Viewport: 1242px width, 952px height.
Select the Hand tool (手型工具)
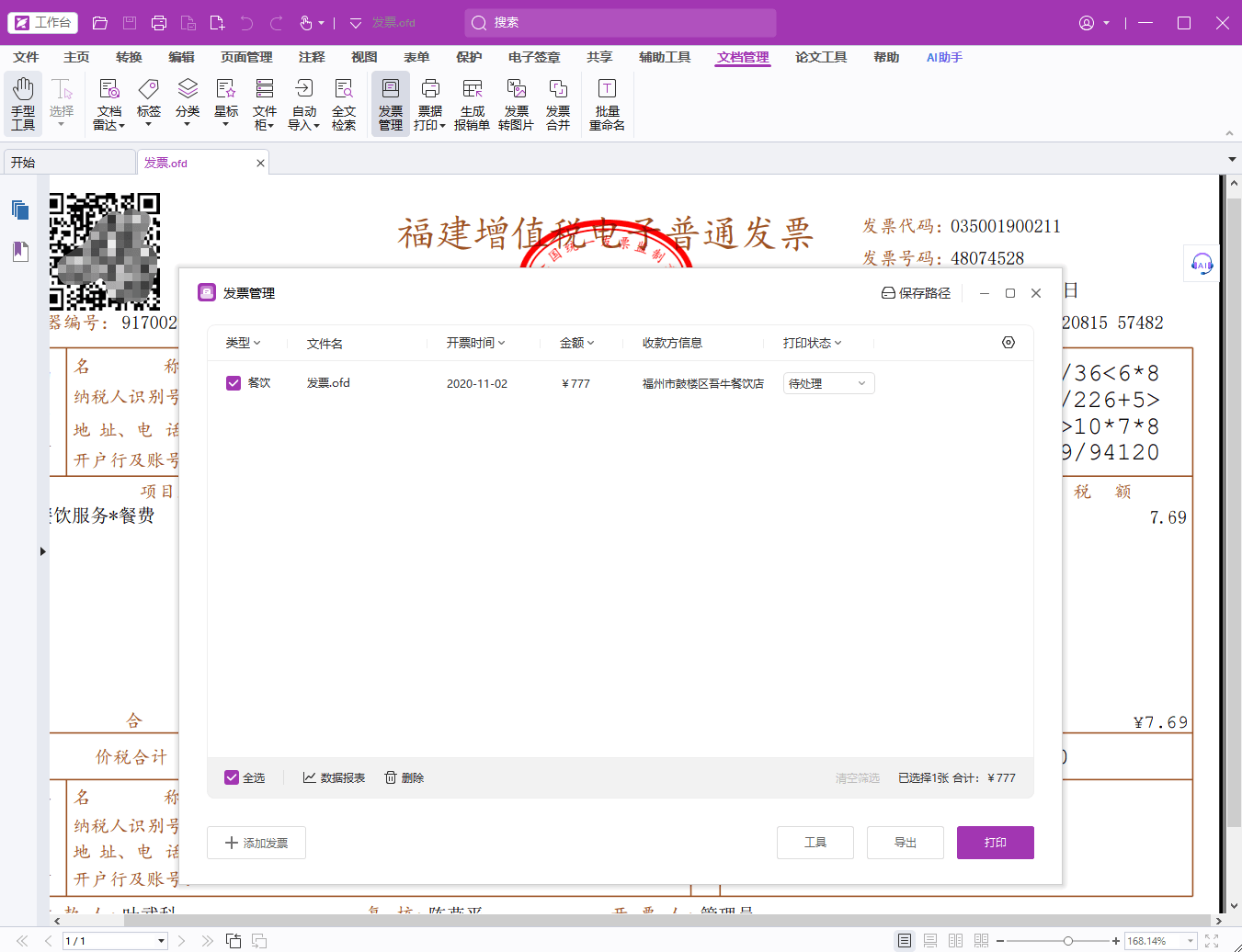[x=23, y=104]
